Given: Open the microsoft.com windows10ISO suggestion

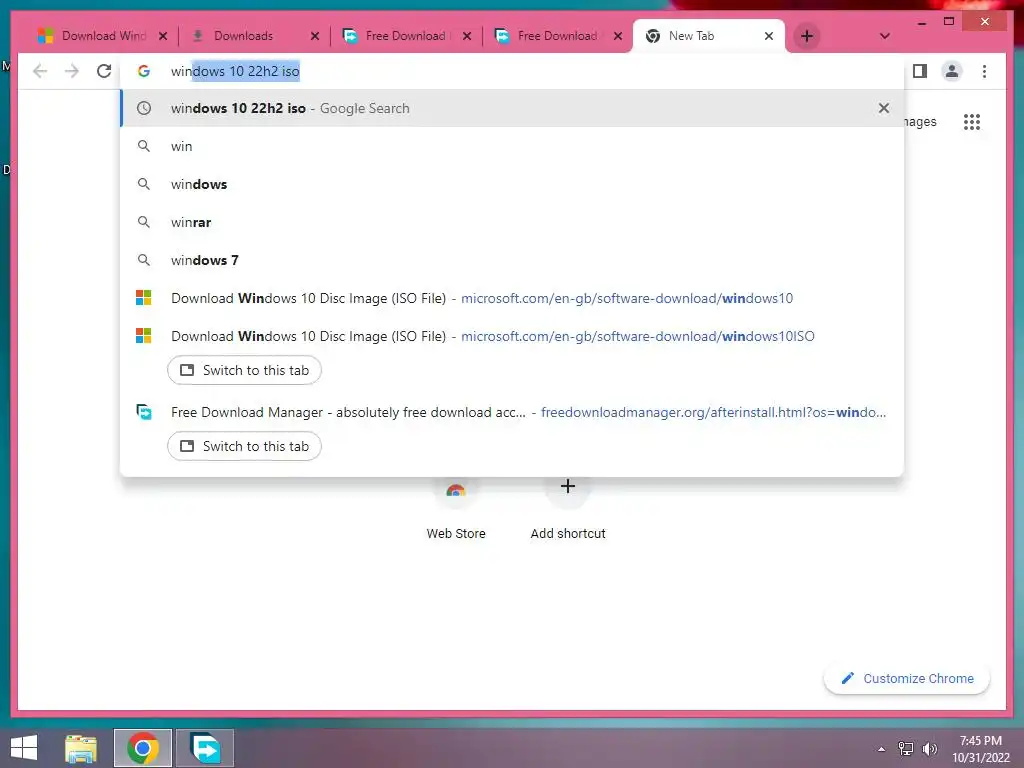Looking at the screenshot, I should point(512,336).
